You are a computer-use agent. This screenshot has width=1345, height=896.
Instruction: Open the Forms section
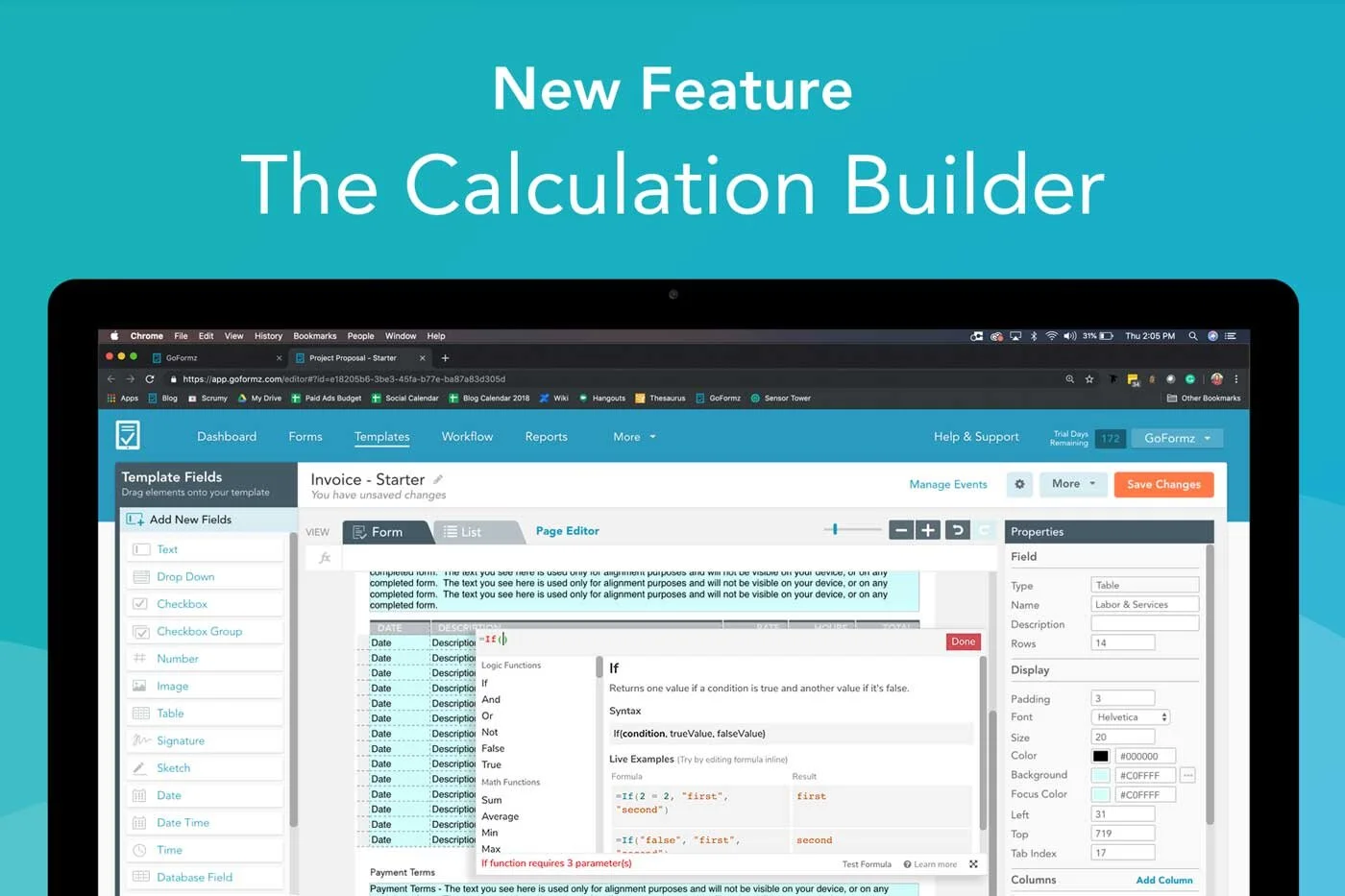(x=306, y=436)
